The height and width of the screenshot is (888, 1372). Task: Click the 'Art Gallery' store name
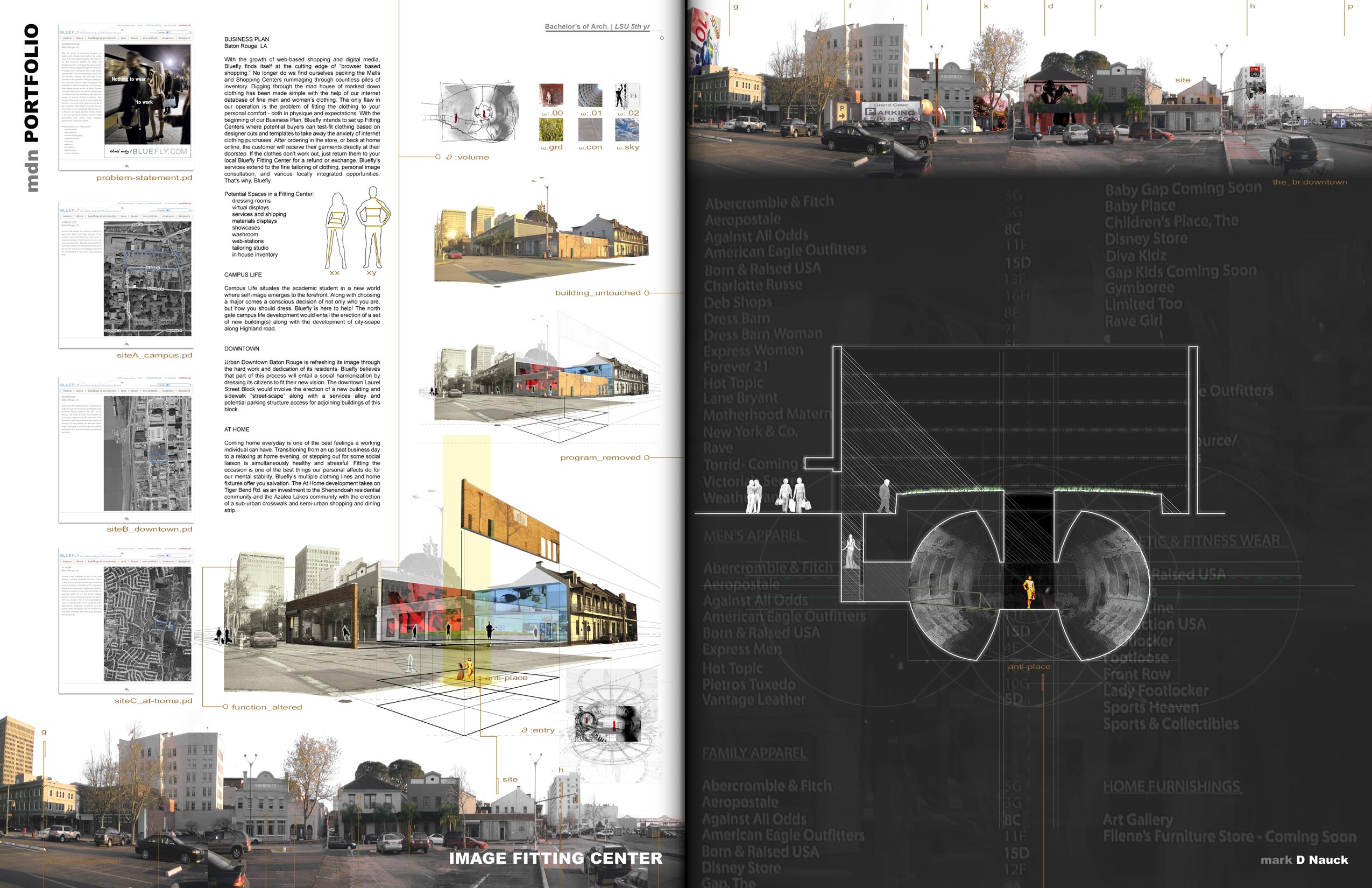[x=1138, y=820]
